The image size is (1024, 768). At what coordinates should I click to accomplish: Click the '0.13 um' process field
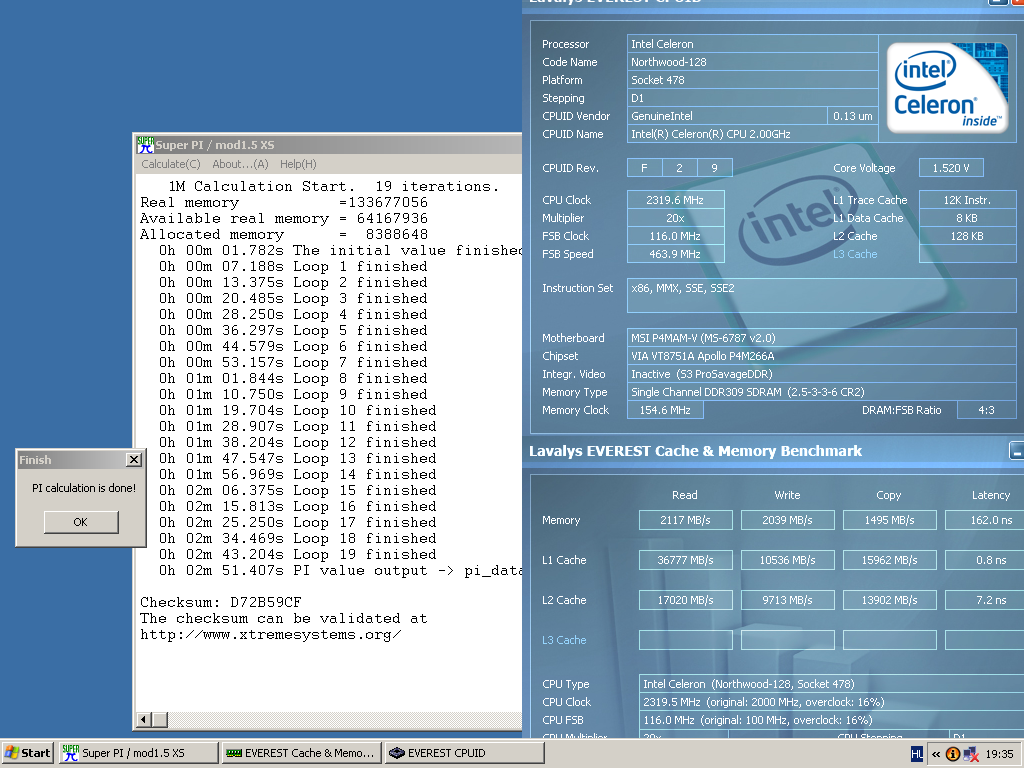click(853, 116)
